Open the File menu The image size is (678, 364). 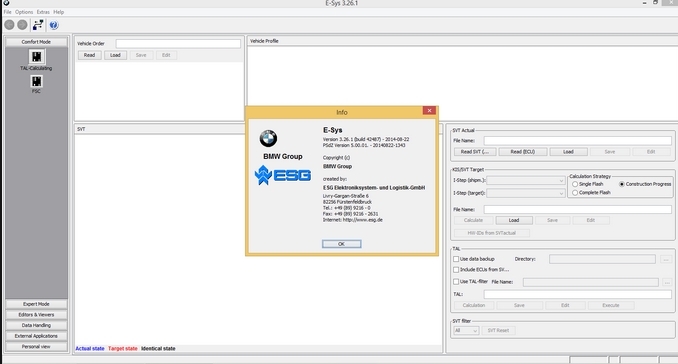point(7,12)
